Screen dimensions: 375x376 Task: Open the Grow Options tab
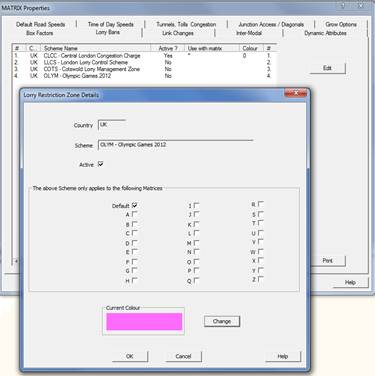(341, 24)
